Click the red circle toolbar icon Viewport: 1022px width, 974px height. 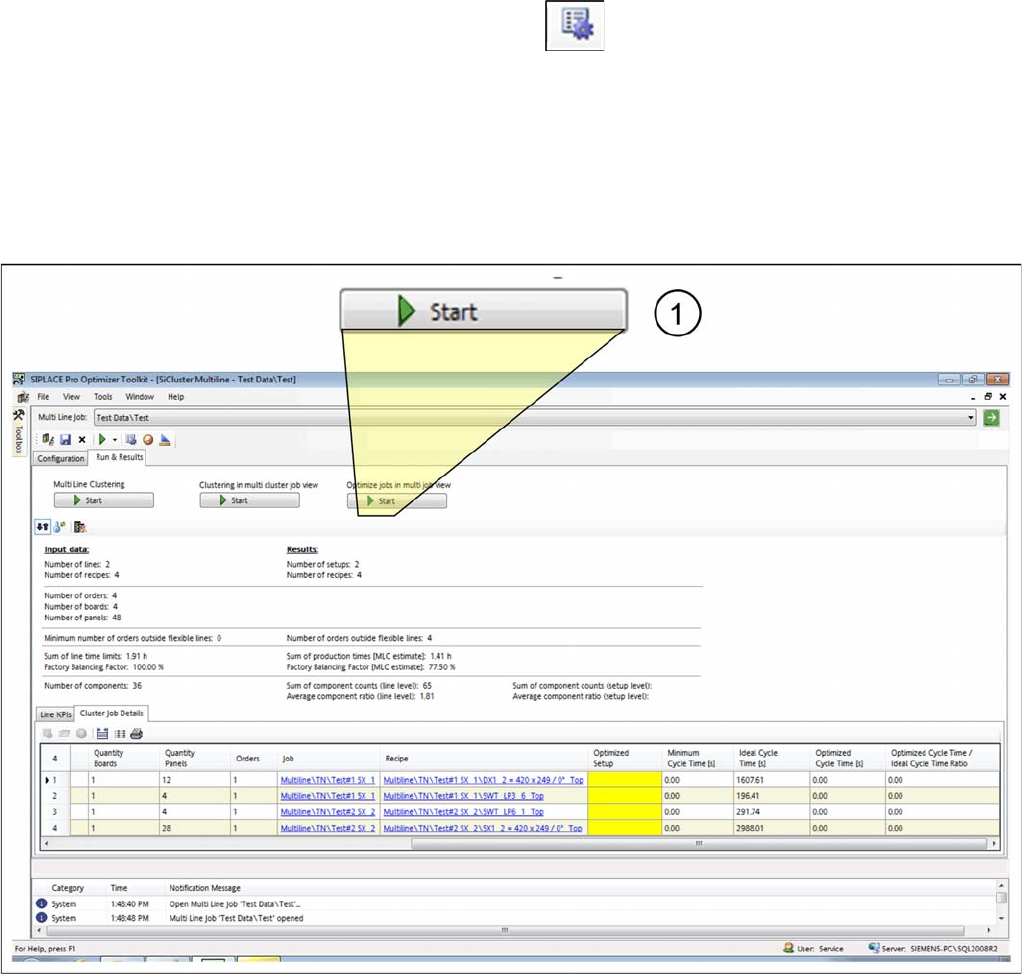coord(148,439)
